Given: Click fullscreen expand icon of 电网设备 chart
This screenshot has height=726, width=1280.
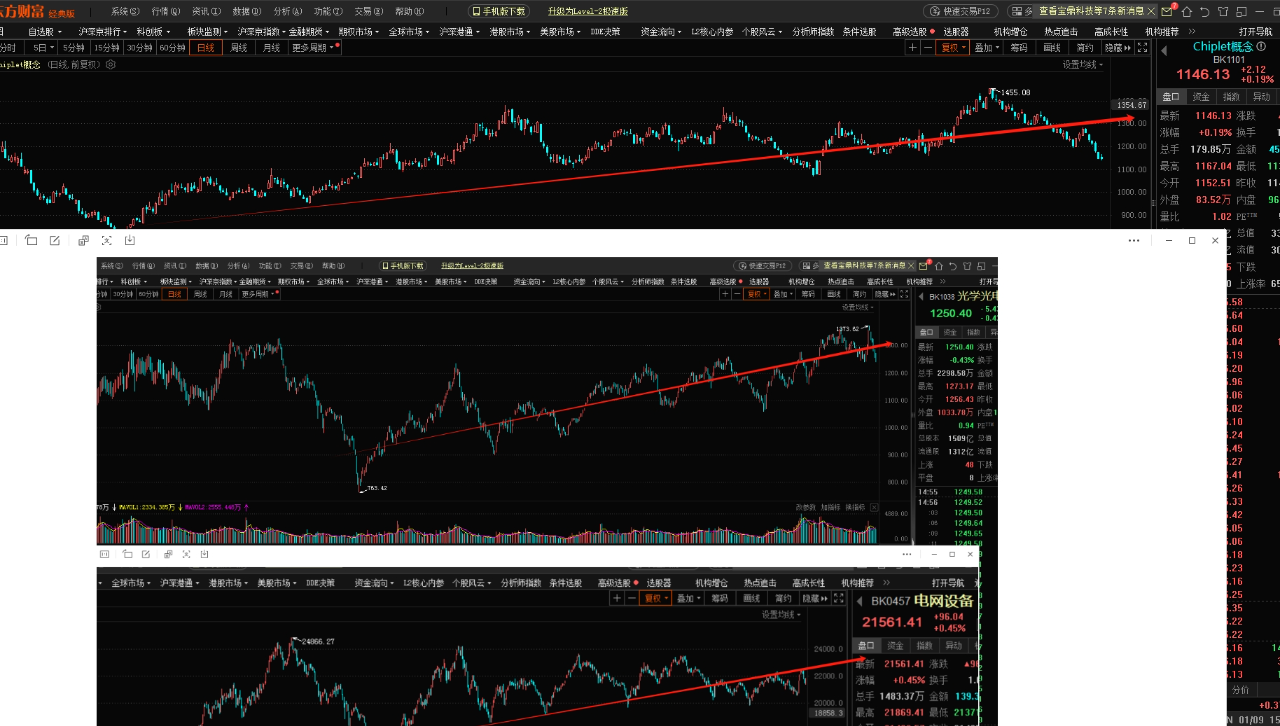Looking at the screenshot, I should tap(840, 598).
